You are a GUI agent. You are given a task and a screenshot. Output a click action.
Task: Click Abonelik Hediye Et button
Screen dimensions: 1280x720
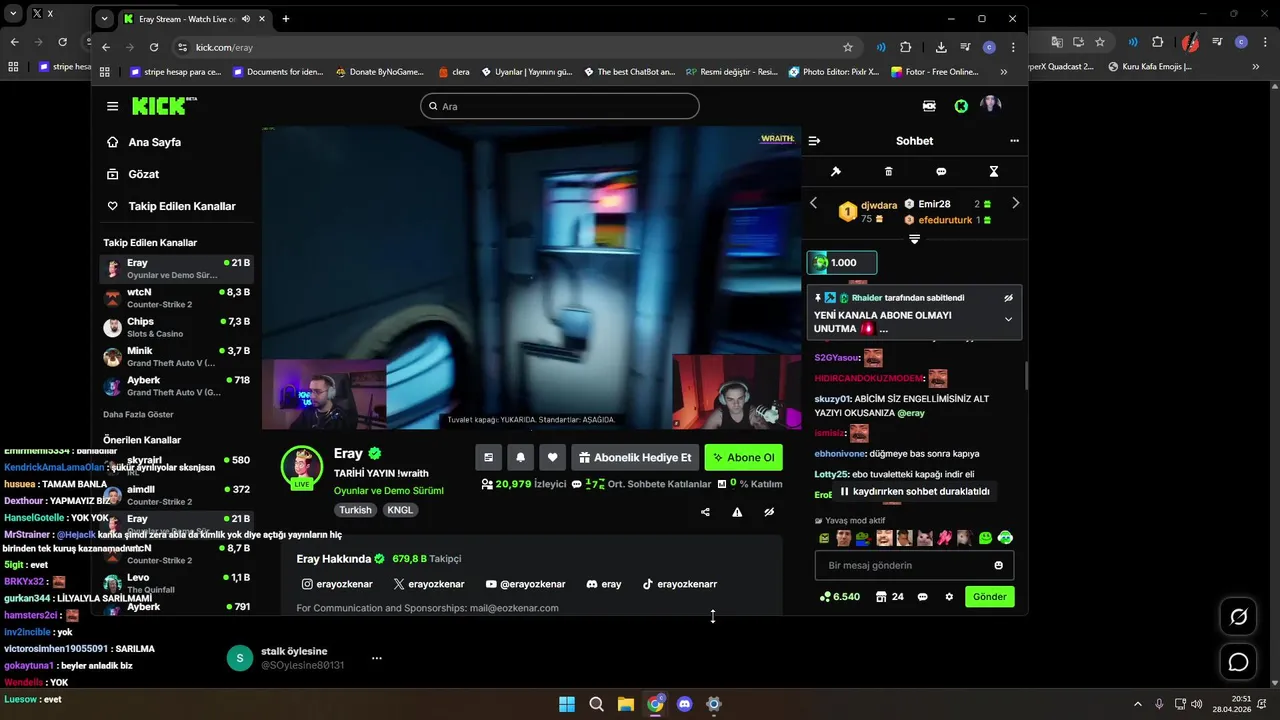coord(634,457)
